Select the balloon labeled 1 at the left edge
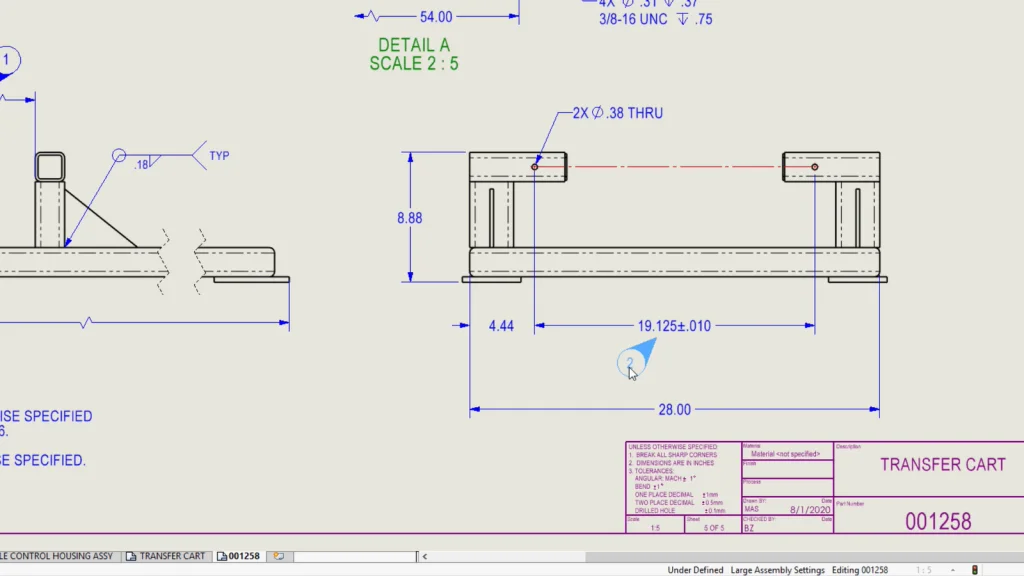Image resolution: width=1024 pixels, height=576 pixels. (x=8, y=60)
